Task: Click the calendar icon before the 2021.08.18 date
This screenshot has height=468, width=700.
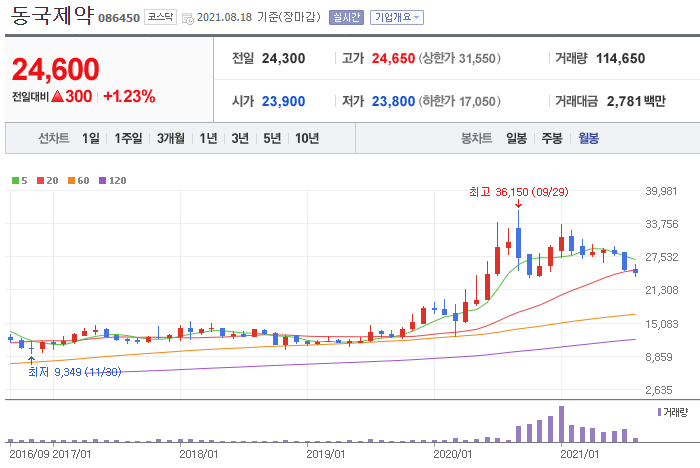Action: (188, 19)
